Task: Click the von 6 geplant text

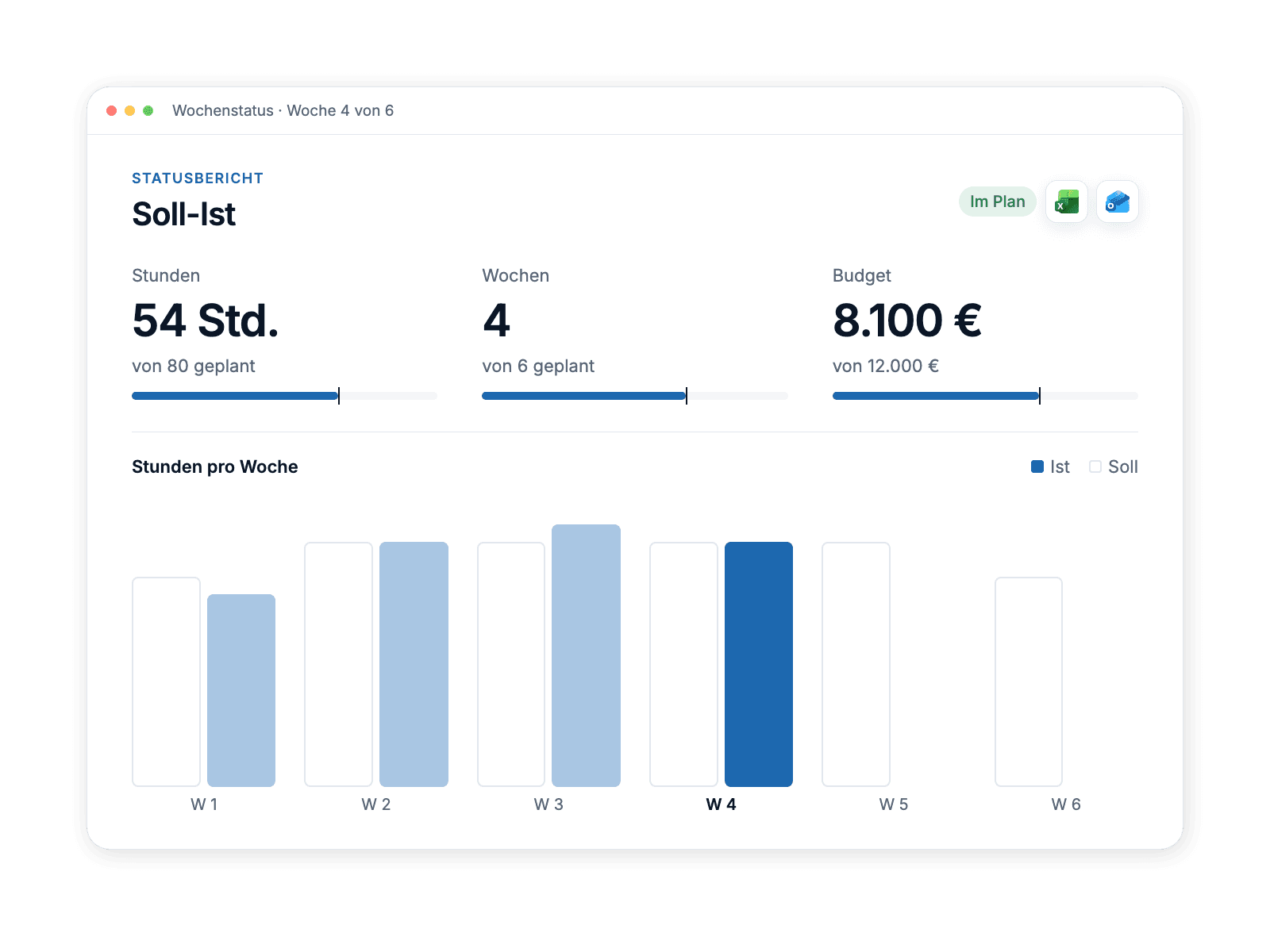Action: pos(538,366)
